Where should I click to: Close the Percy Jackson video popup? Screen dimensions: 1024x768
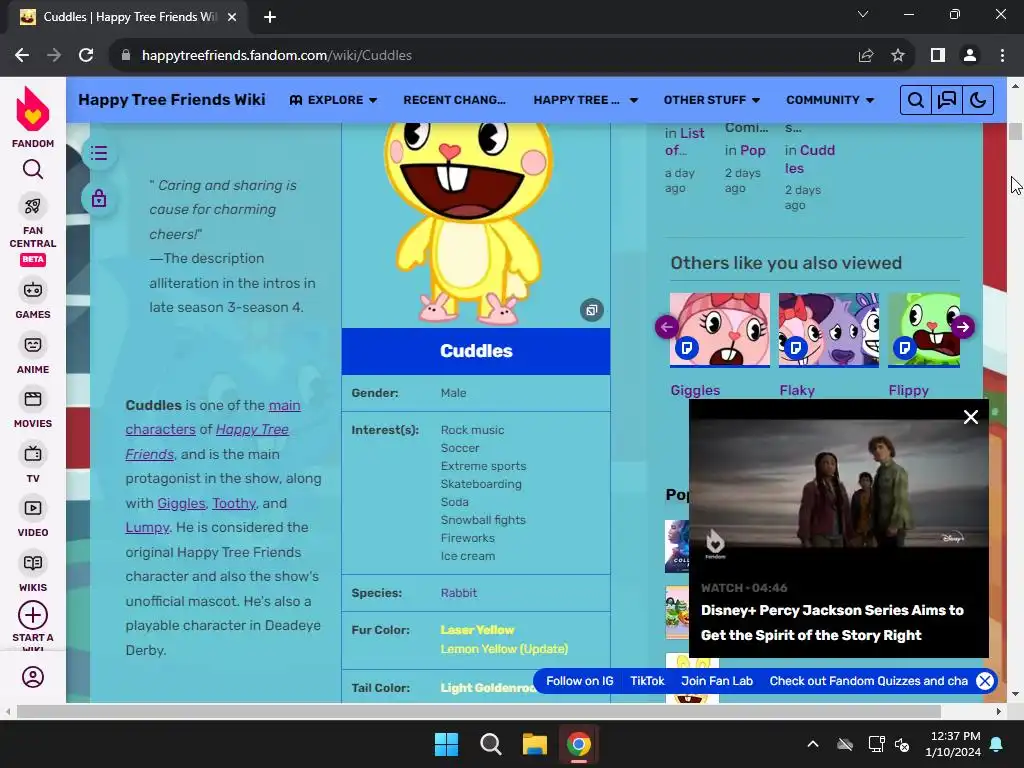tap(970, 417)
